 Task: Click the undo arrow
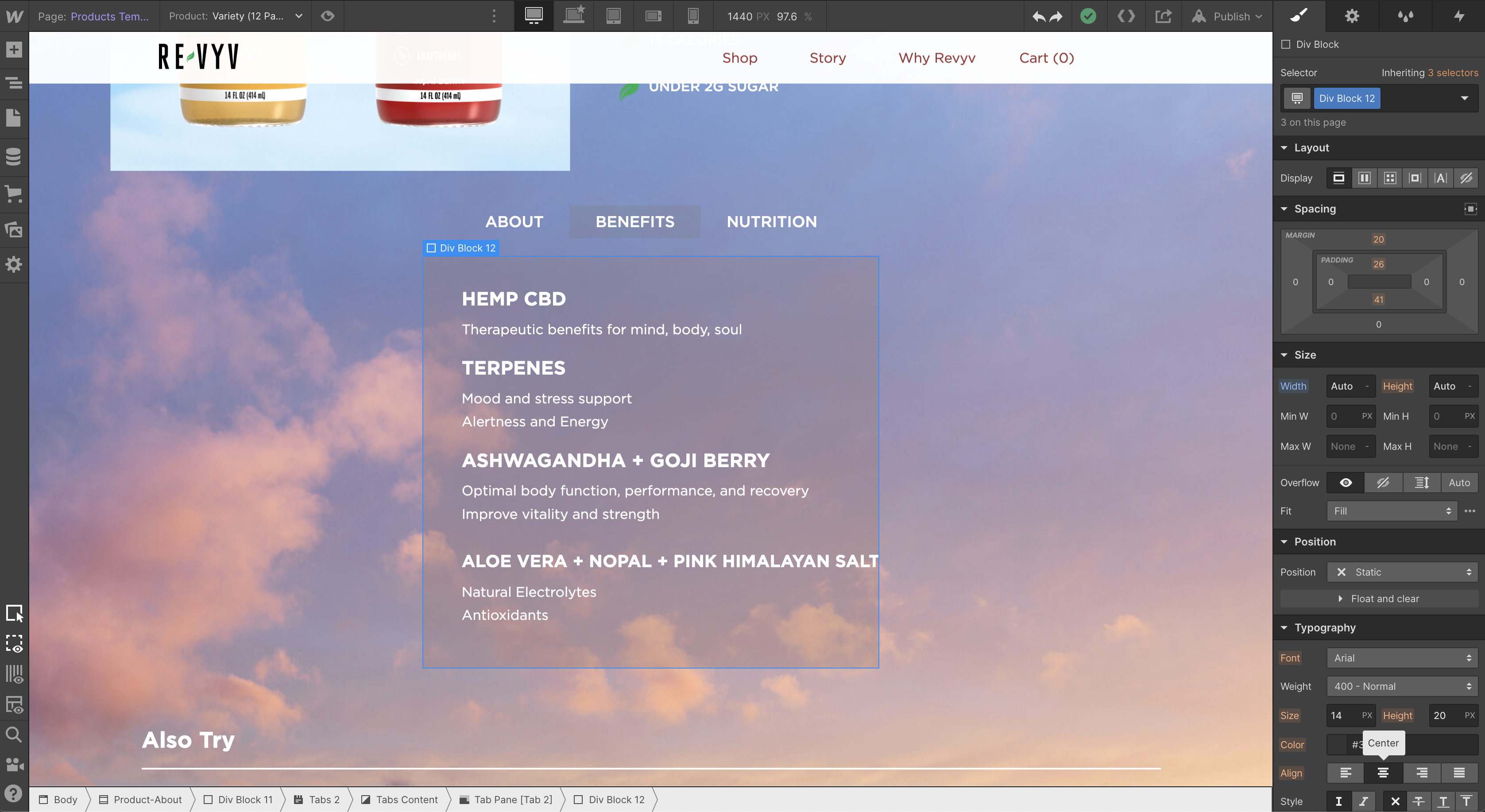pos(1039,16)
